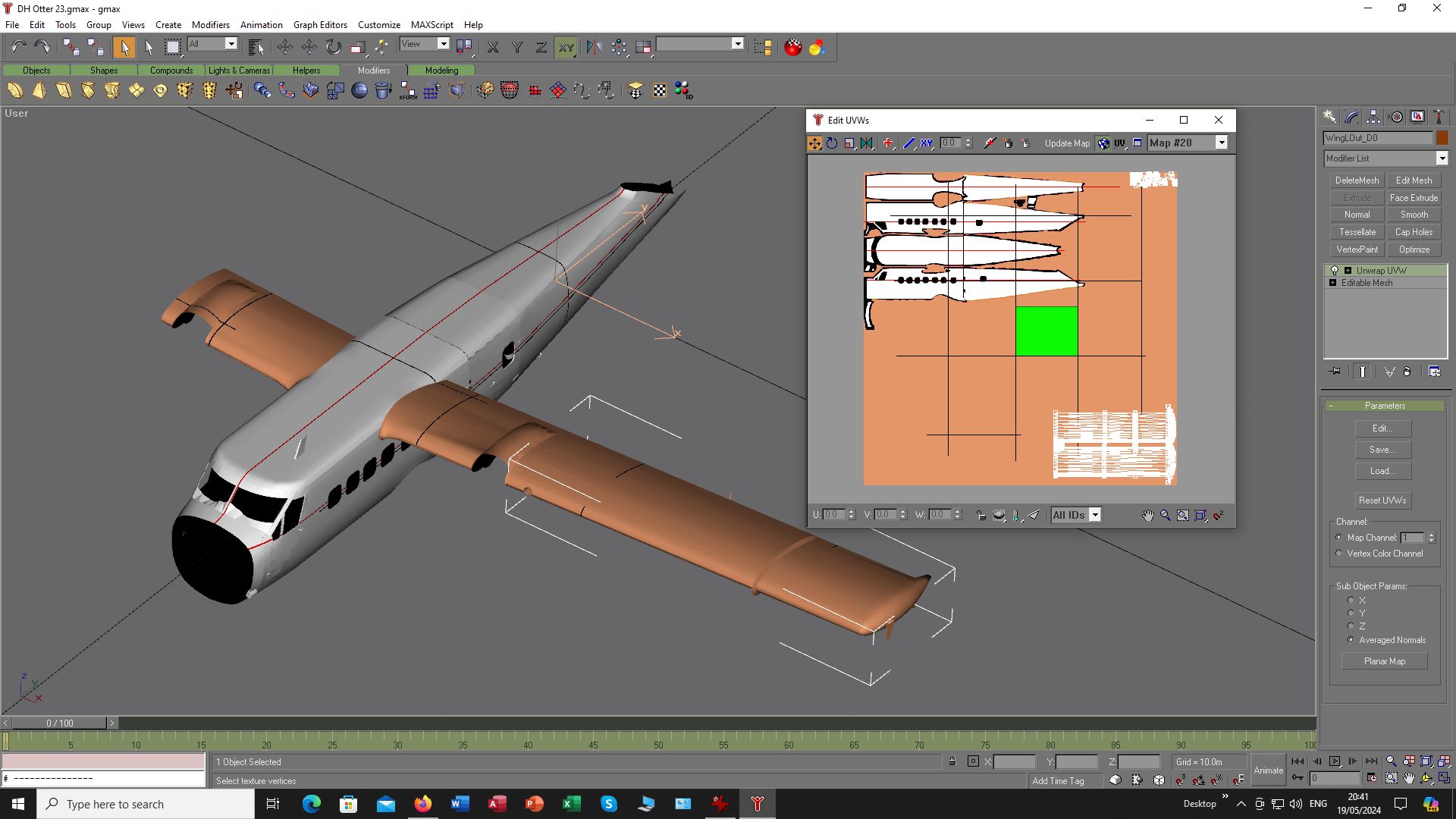Click the orange object color swatch
1456x819 pixels.
[x=1442, y=138]
